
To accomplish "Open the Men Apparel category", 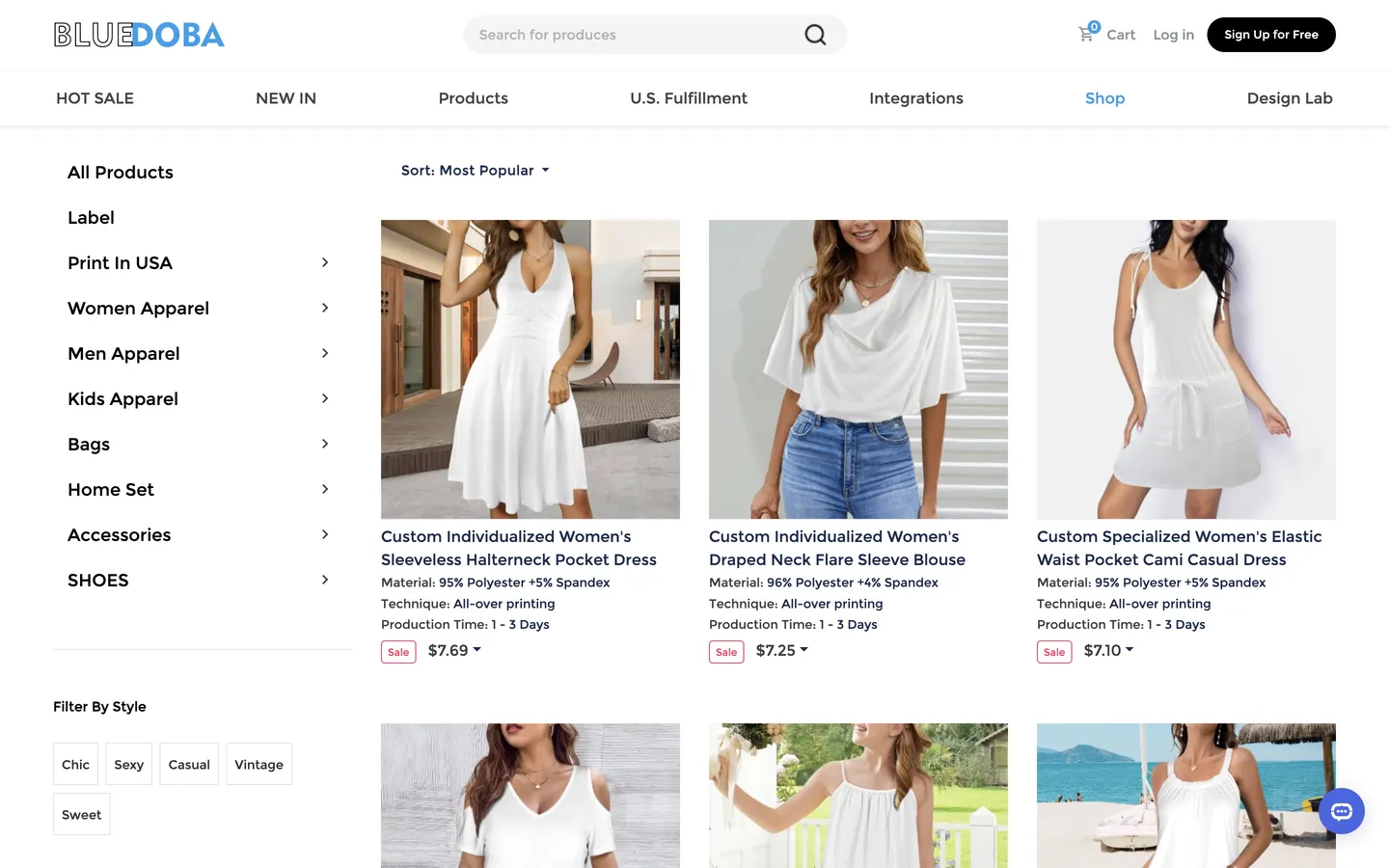I will 123,354.
